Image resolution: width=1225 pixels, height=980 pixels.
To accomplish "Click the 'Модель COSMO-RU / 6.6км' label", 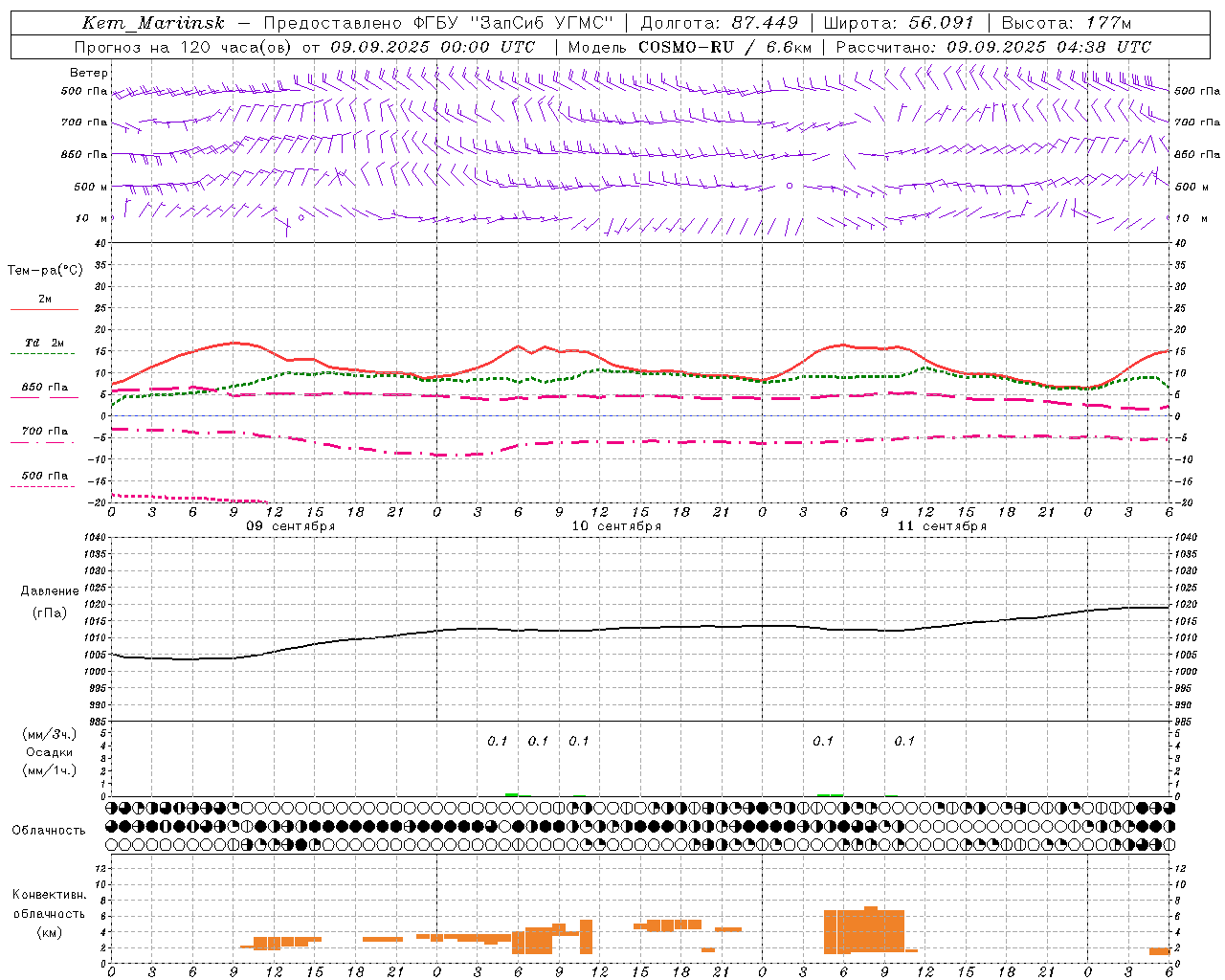I will [690, 47].
